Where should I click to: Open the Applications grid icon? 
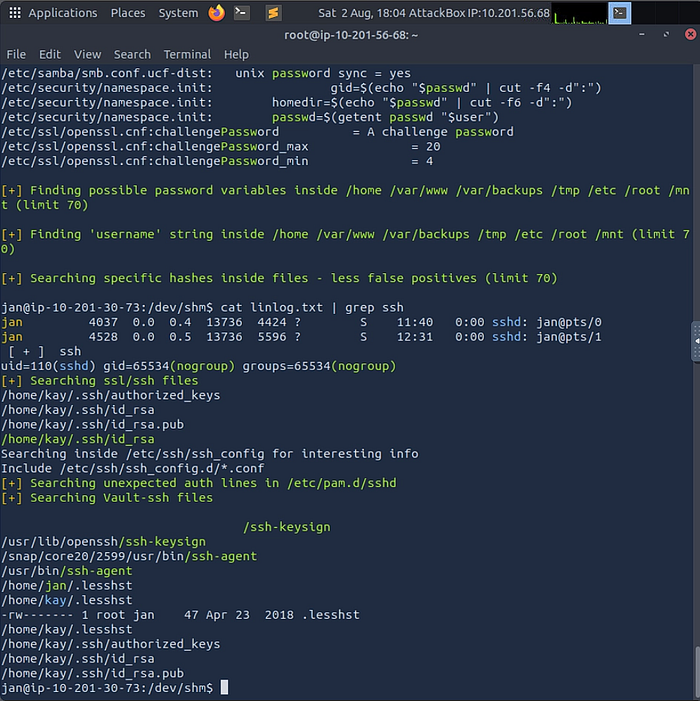pos(15,13)
